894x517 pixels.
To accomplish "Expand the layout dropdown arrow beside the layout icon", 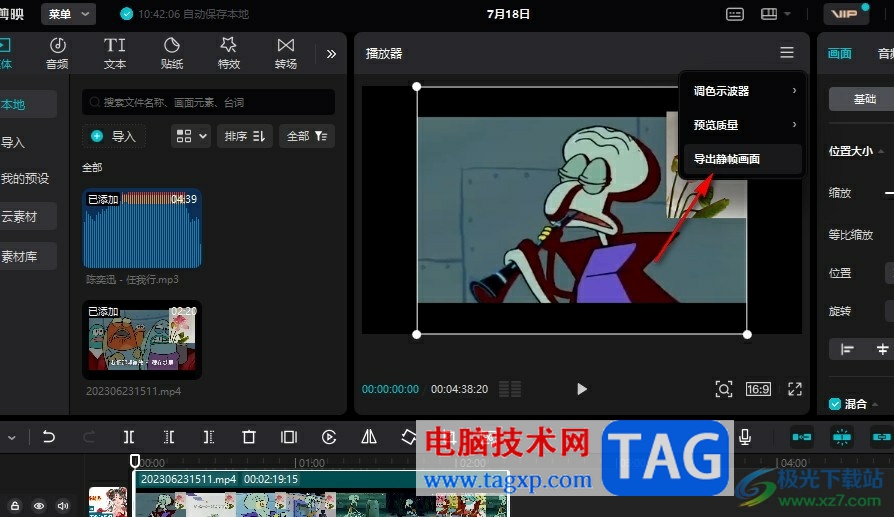I will (787, 14).
